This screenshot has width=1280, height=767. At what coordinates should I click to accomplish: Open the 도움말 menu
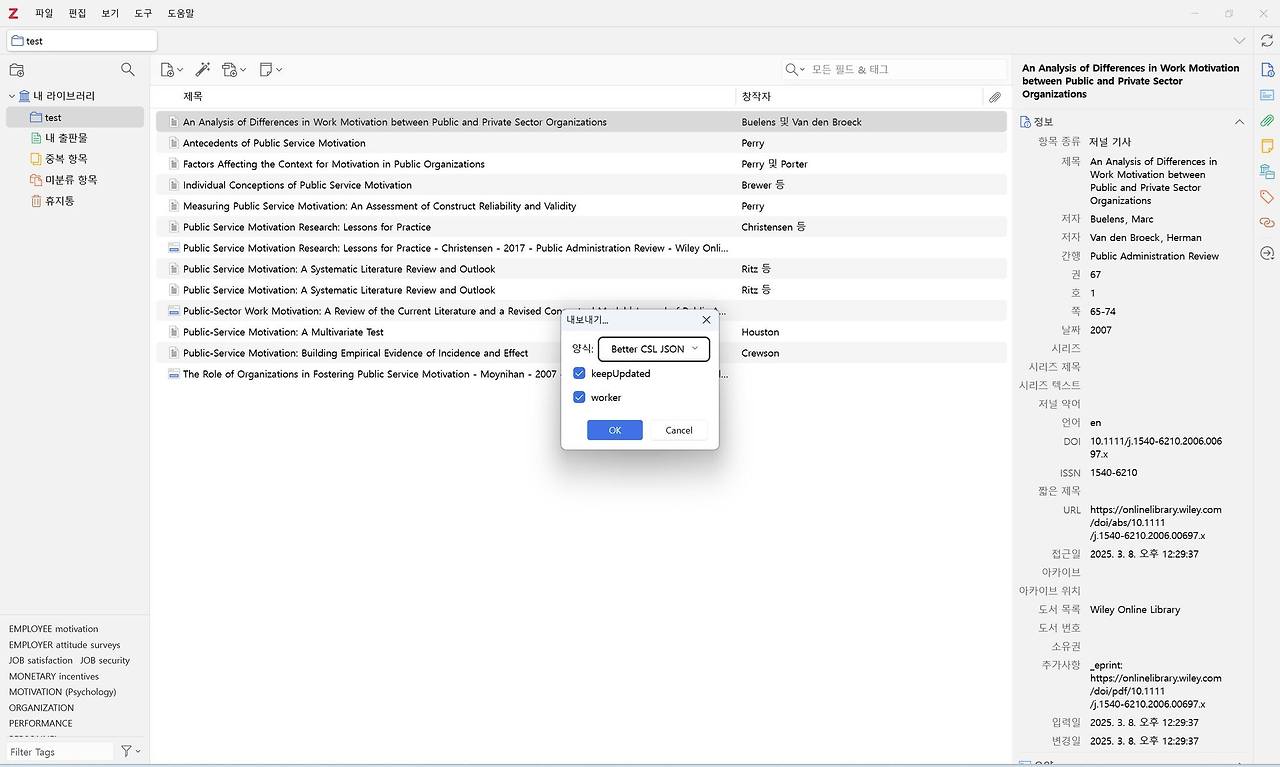[181, 13]
